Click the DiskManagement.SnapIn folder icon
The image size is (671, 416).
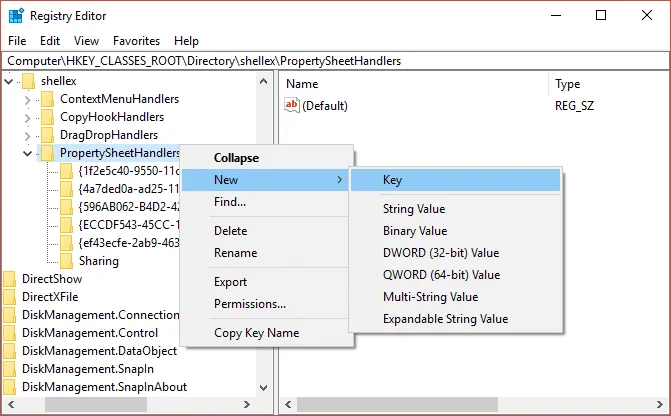(9, 368)
